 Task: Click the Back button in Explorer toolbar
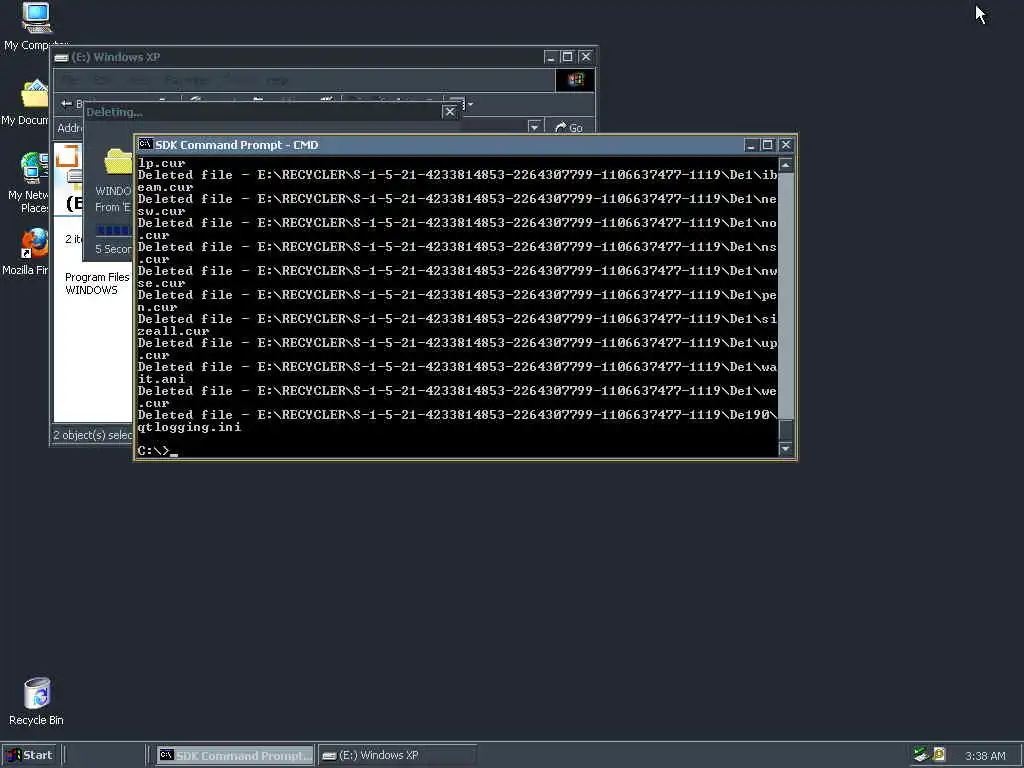(69, 104)
